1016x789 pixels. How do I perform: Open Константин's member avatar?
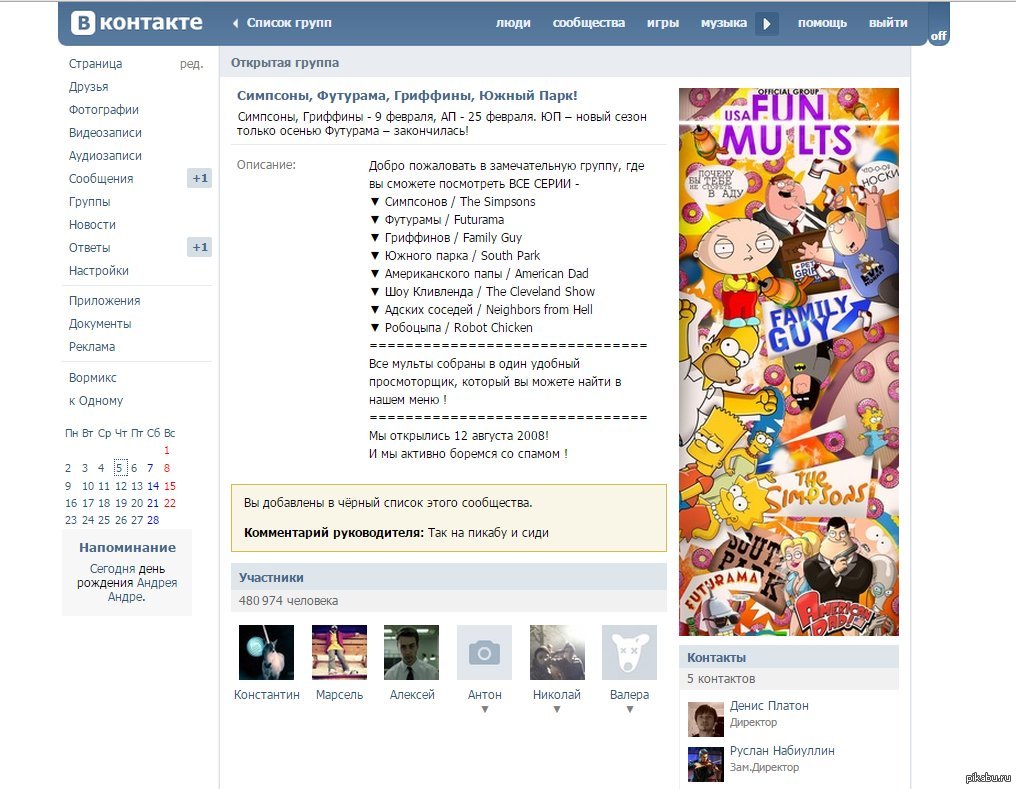[x=266, y=652]
